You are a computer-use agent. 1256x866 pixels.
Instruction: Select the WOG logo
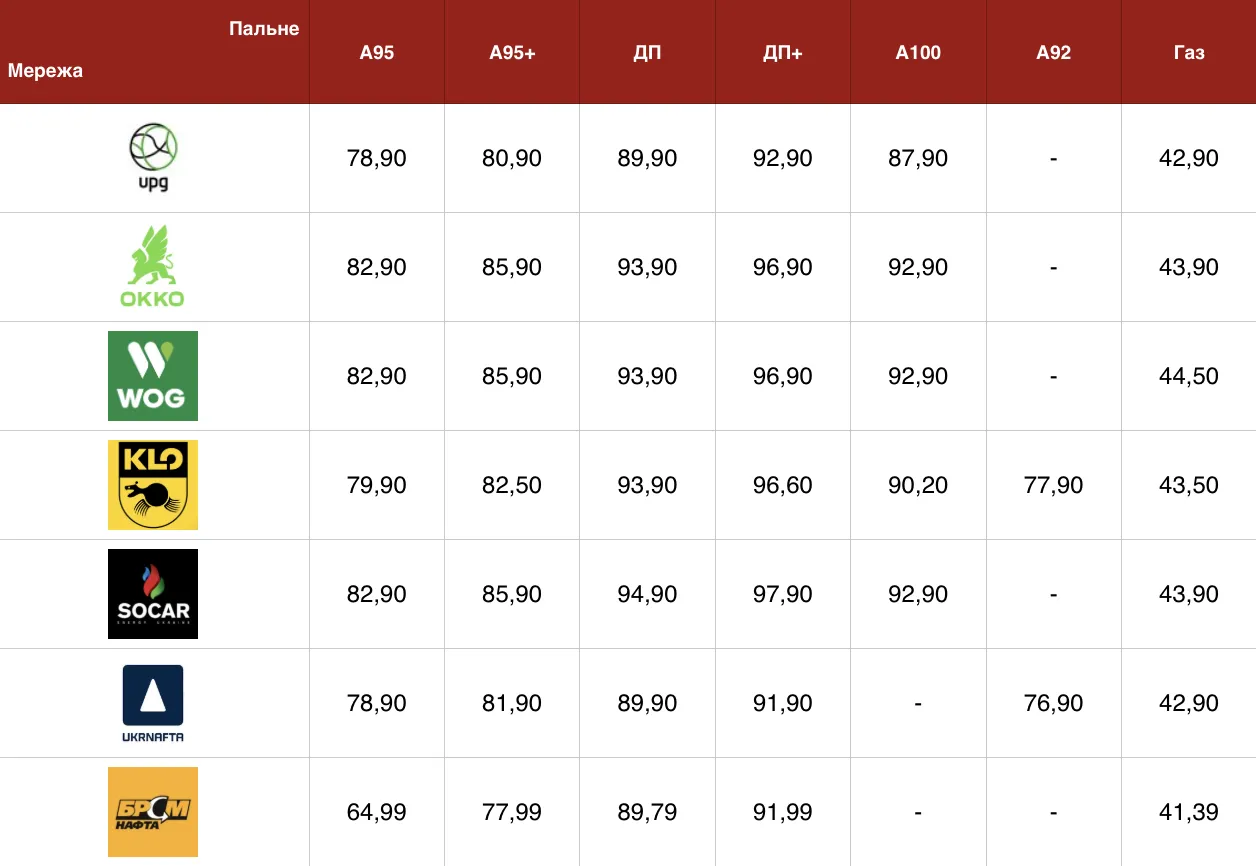tap(153, 376)
